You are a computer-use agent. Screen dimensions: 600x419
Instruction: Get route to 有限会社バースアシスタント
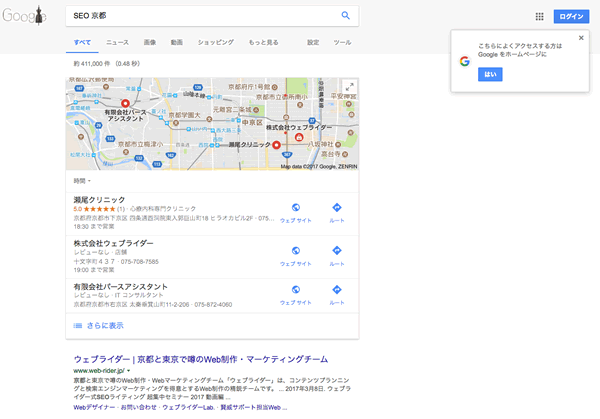point(337,294)
